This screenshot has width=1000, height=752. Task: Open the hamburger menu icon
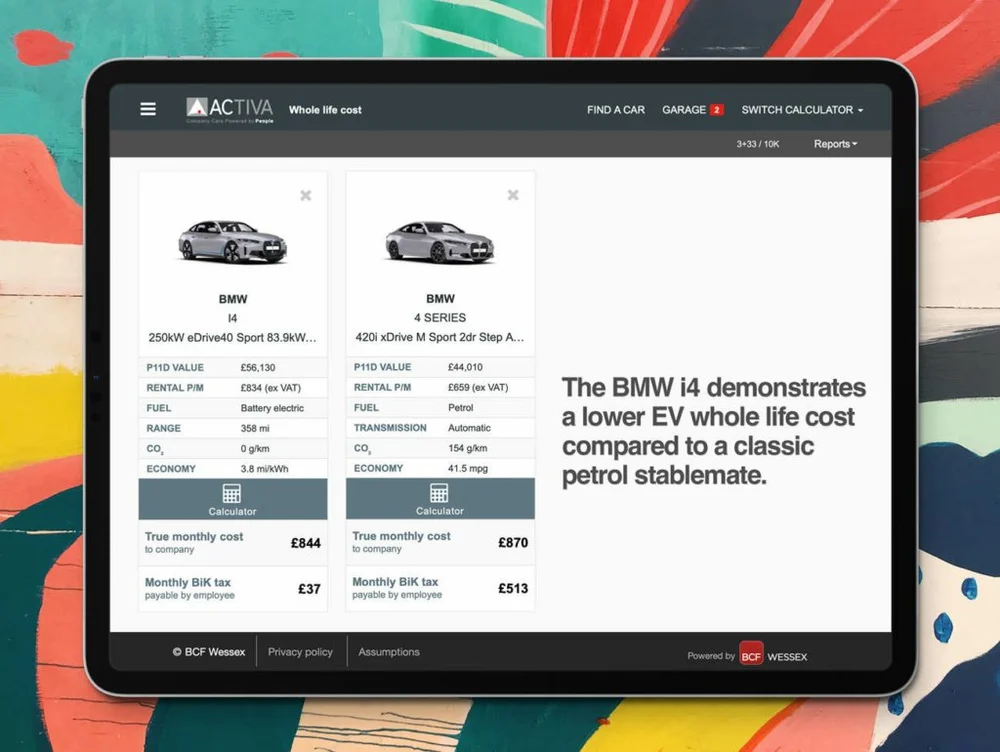point(148,109)
